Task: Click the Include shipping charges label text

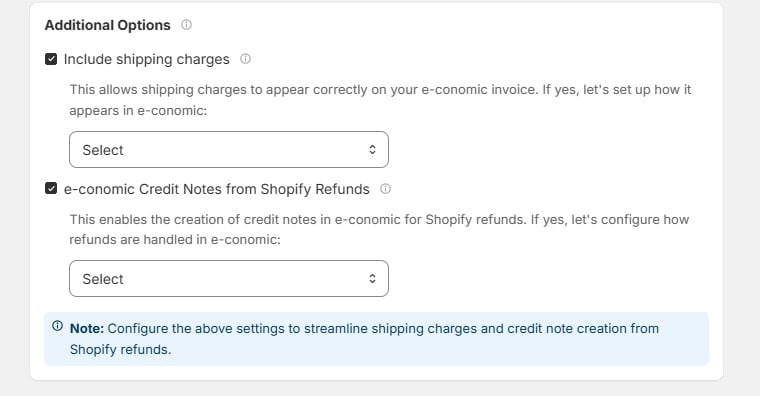Action: point(146,59)
